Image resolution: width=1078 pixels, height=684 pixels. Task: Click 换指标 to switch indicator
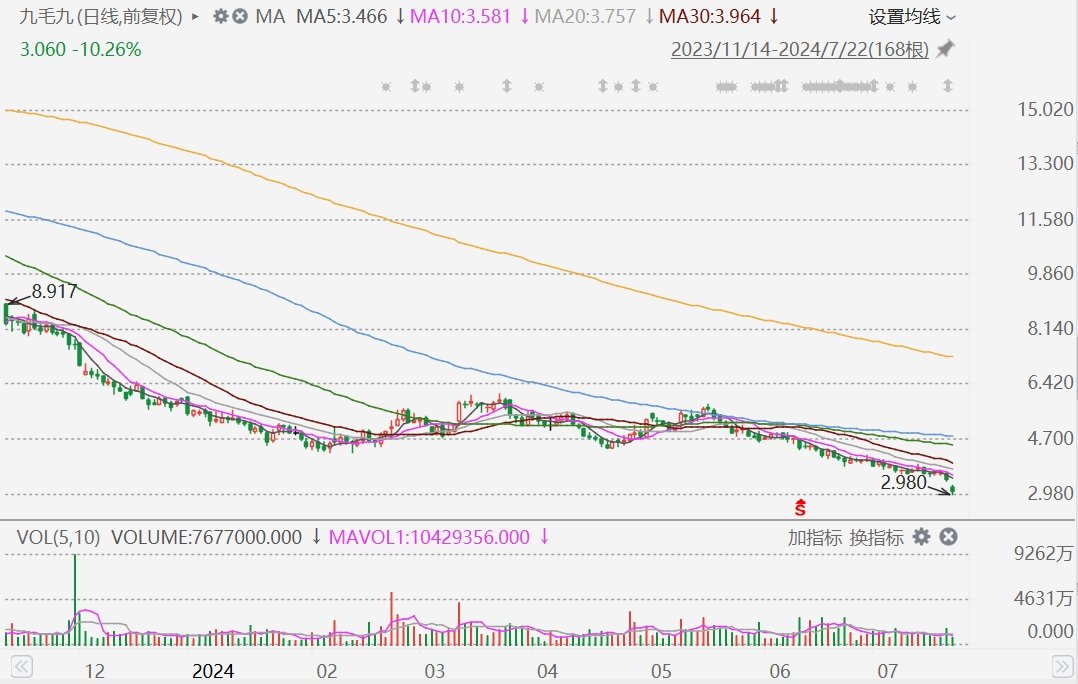pyautogui.click(x=876, y=537)
